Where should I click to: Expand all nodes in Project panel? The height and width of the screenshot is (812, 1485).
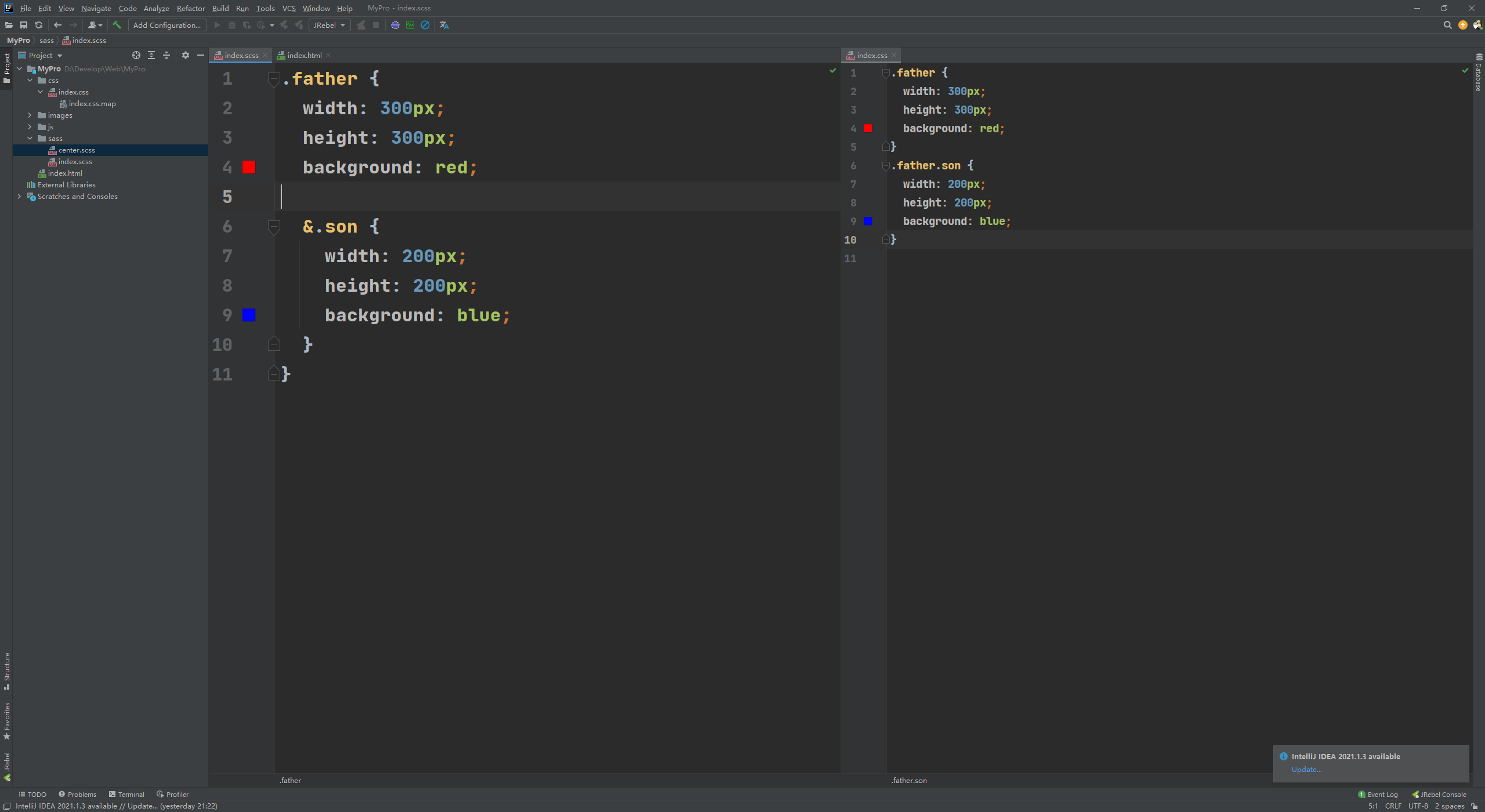click(151, 55)
